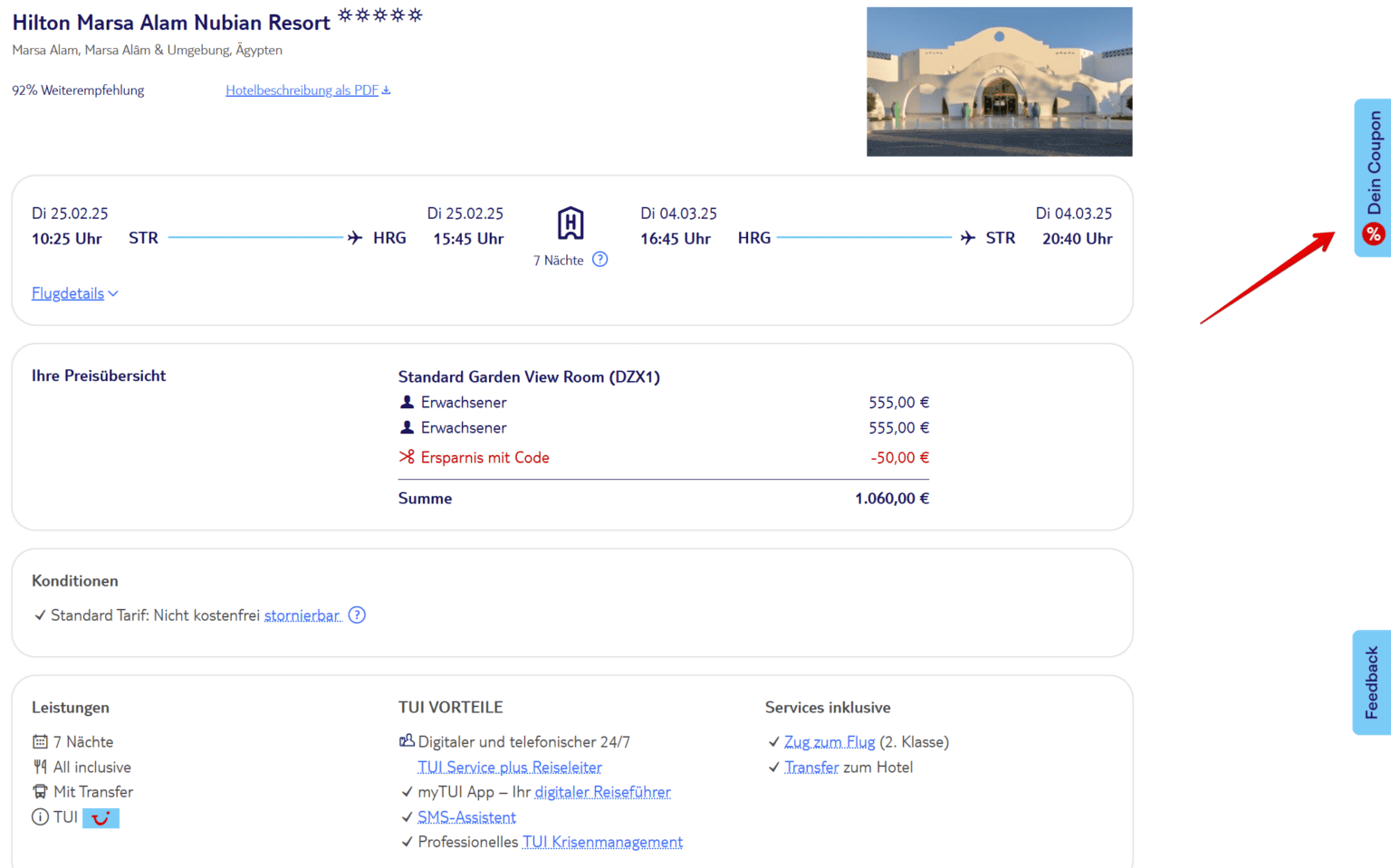Click the info icon beside TUI
This screenshot has width=1391, height=868.
(40, 817)
